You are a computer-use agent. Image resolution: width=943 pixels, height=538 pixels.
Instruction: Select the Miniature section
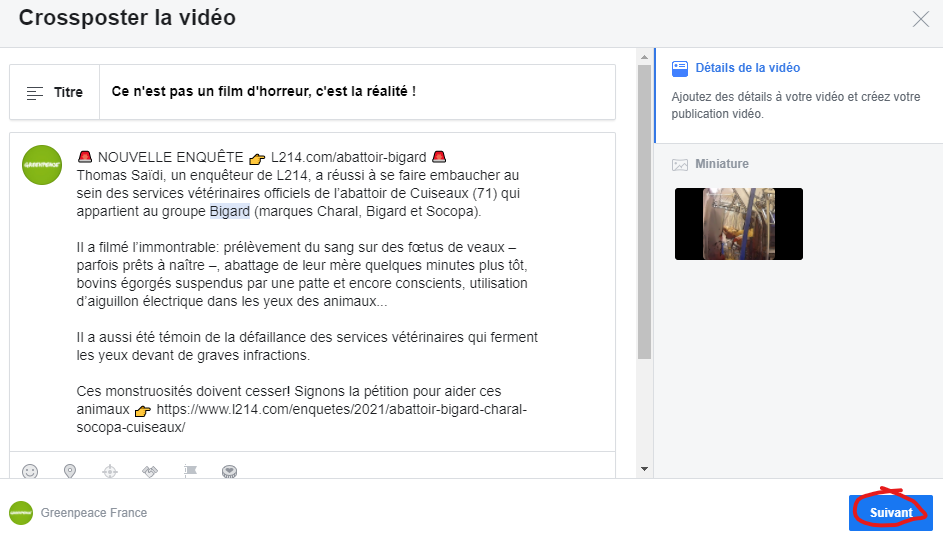click(722, 164)
